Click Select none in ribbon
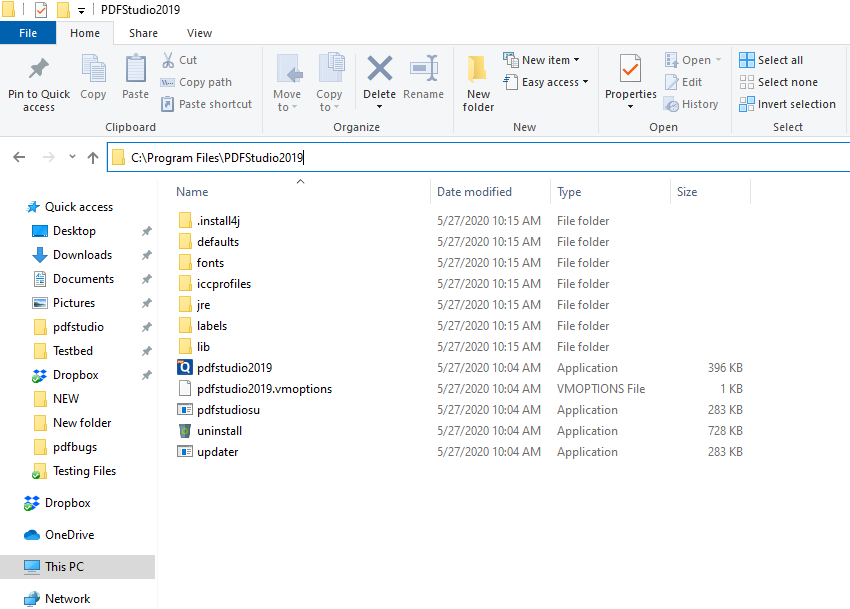Viewport: 850px width, 609px height. click(778, 82)
